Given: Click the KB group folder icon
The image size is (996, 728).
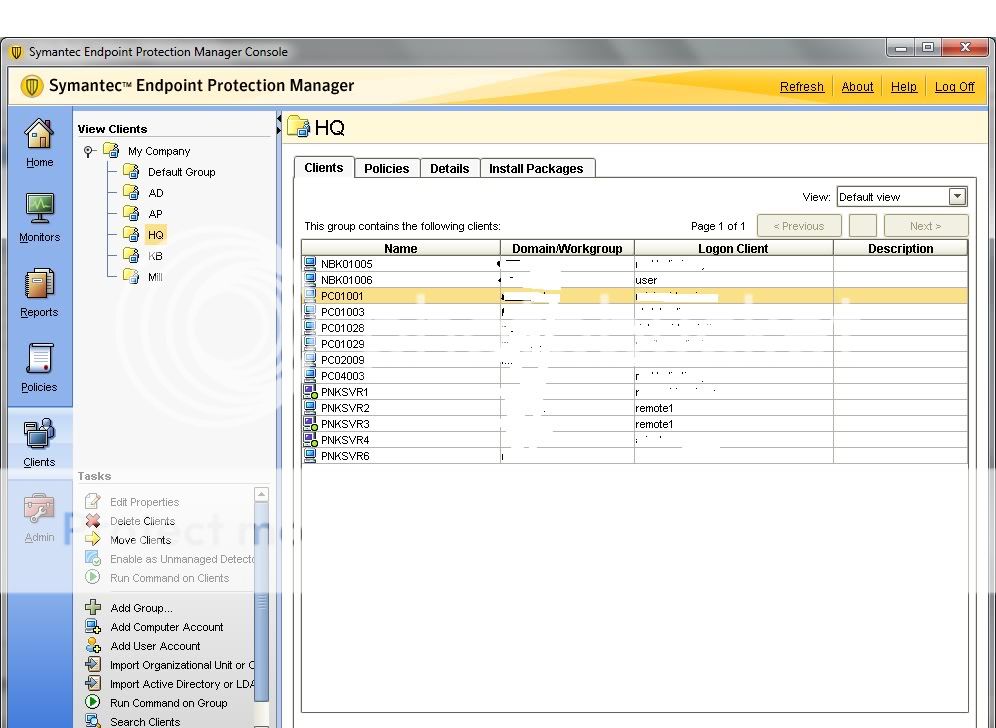Looking at the screenshot, I should [x=131, y=255].
